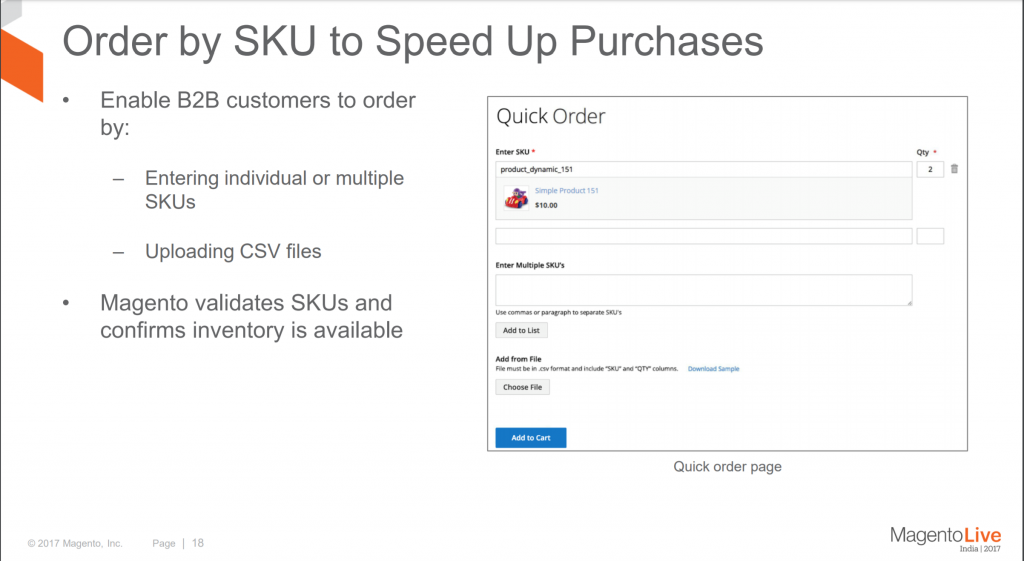Click the SKU field containing product_dynamic_151
This screenshot has height=561, width=1024.
704,170
